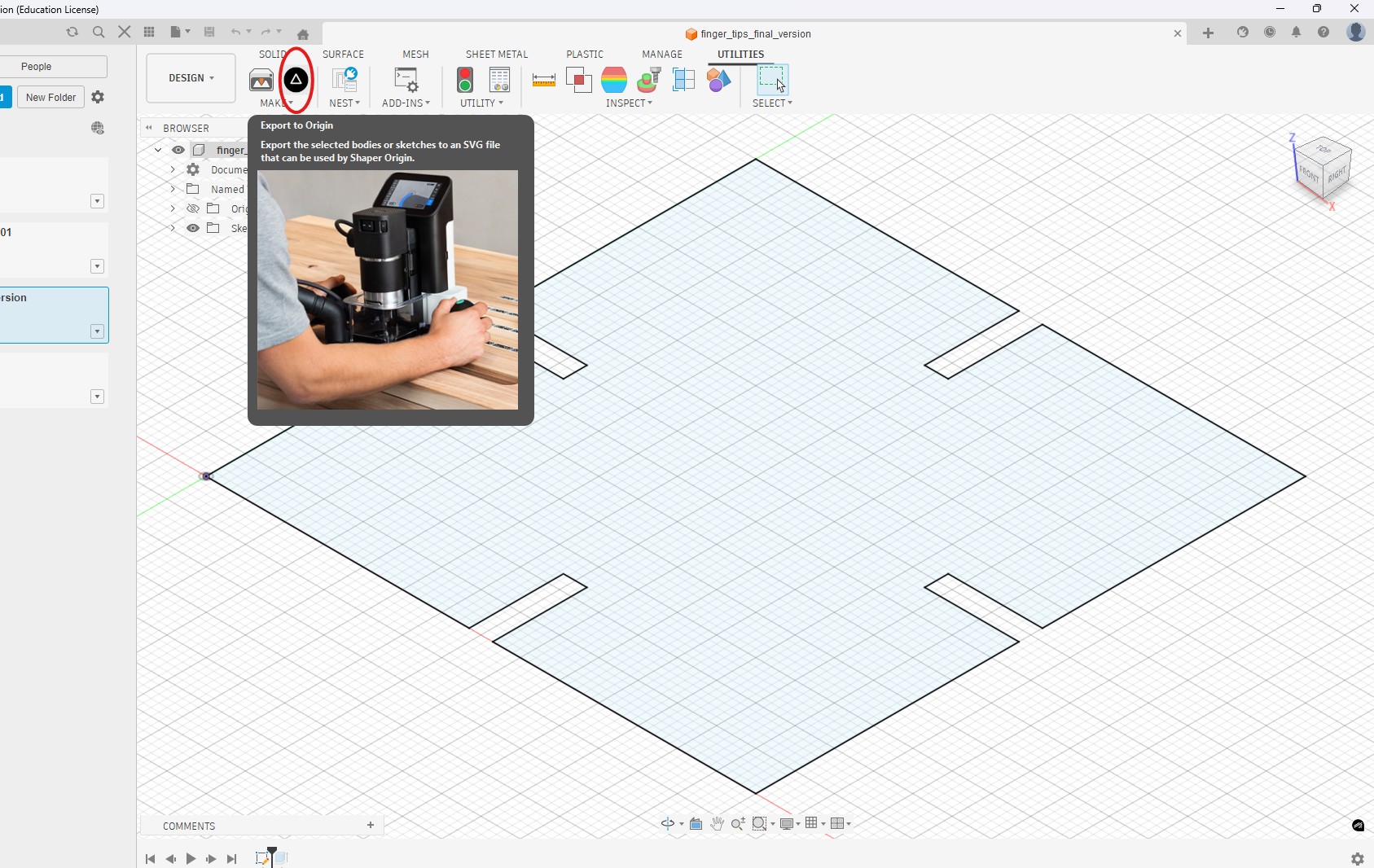Switch to the MANAGE tab
This screenshot has height=868, width=1374.
point(662,55)
